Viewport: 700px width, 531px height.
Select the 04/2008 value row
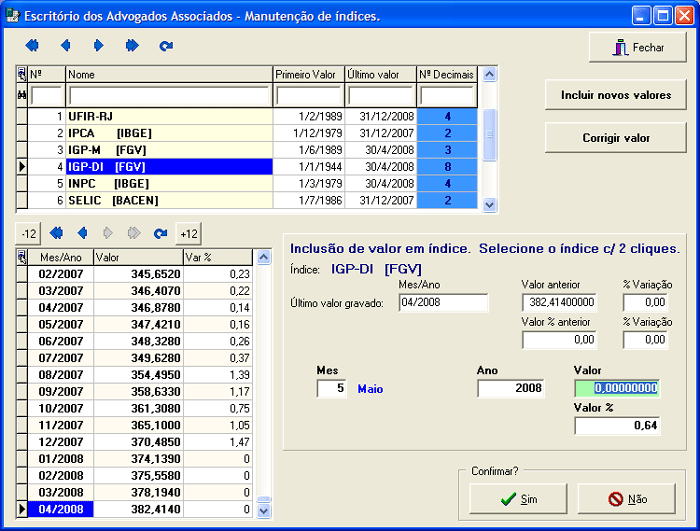(134, 509)
